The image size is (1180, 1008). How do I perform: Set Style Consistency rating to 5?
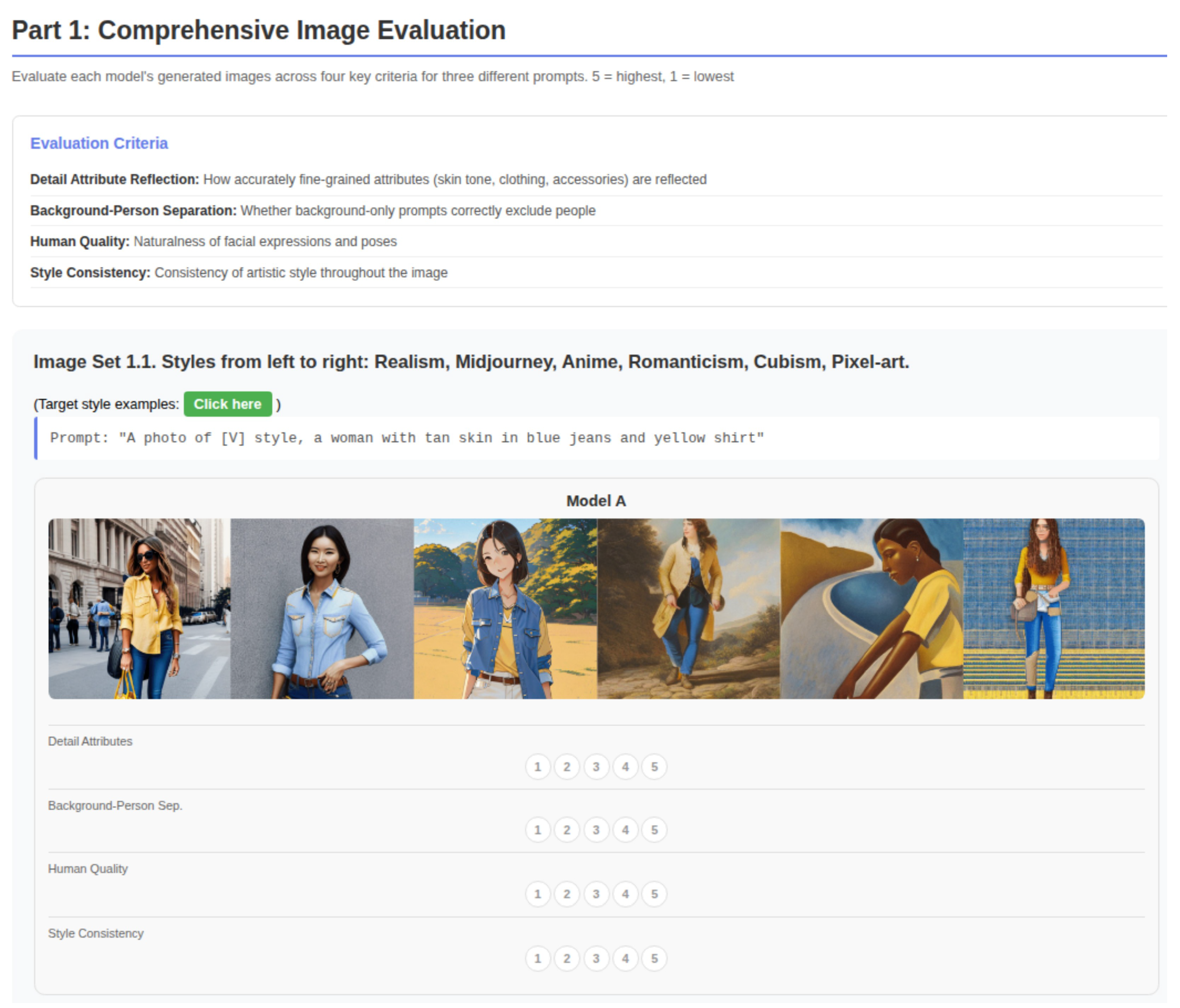654,958
